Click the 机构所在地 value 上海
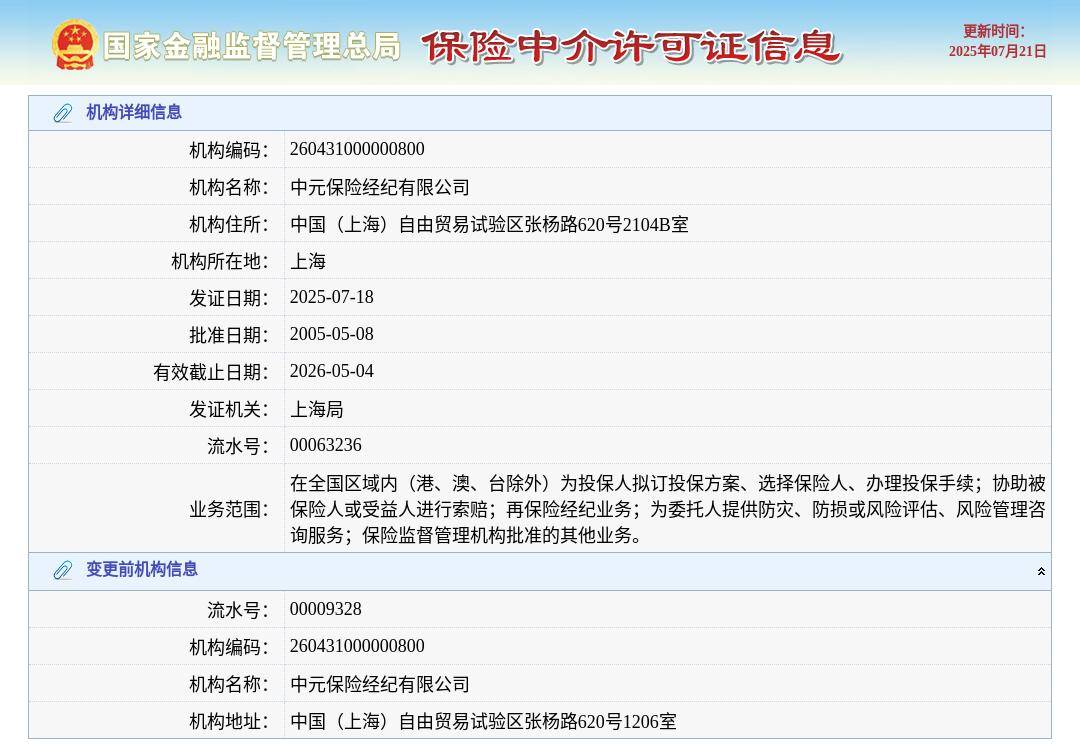 click(308, 261)
